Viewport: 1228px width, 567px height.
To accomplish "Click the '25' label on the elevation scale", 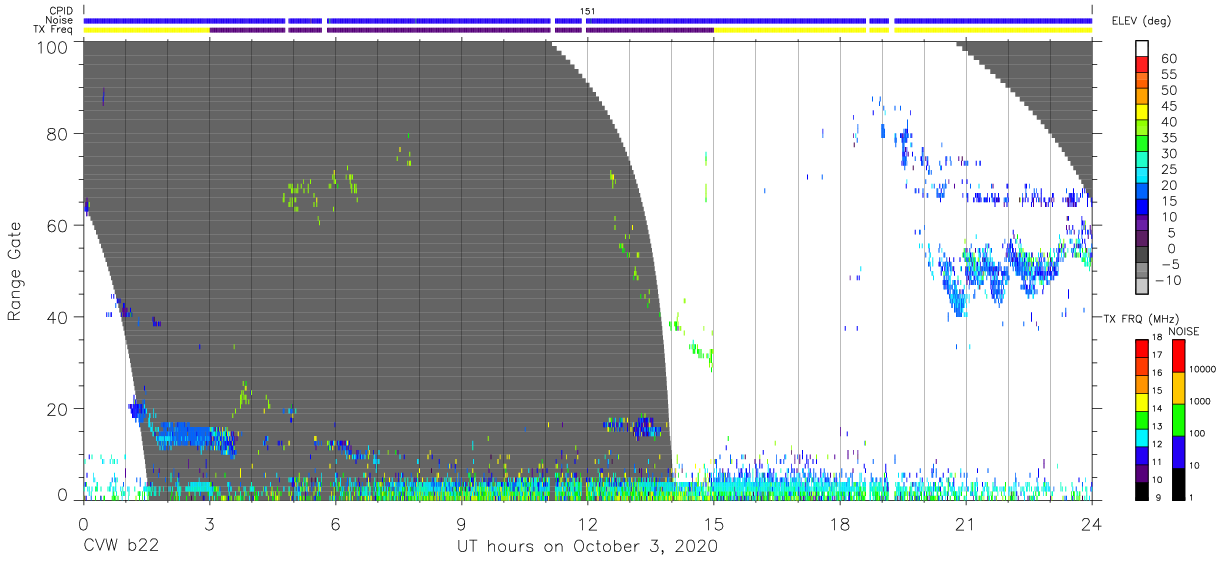I will [x=1169, y=169].
